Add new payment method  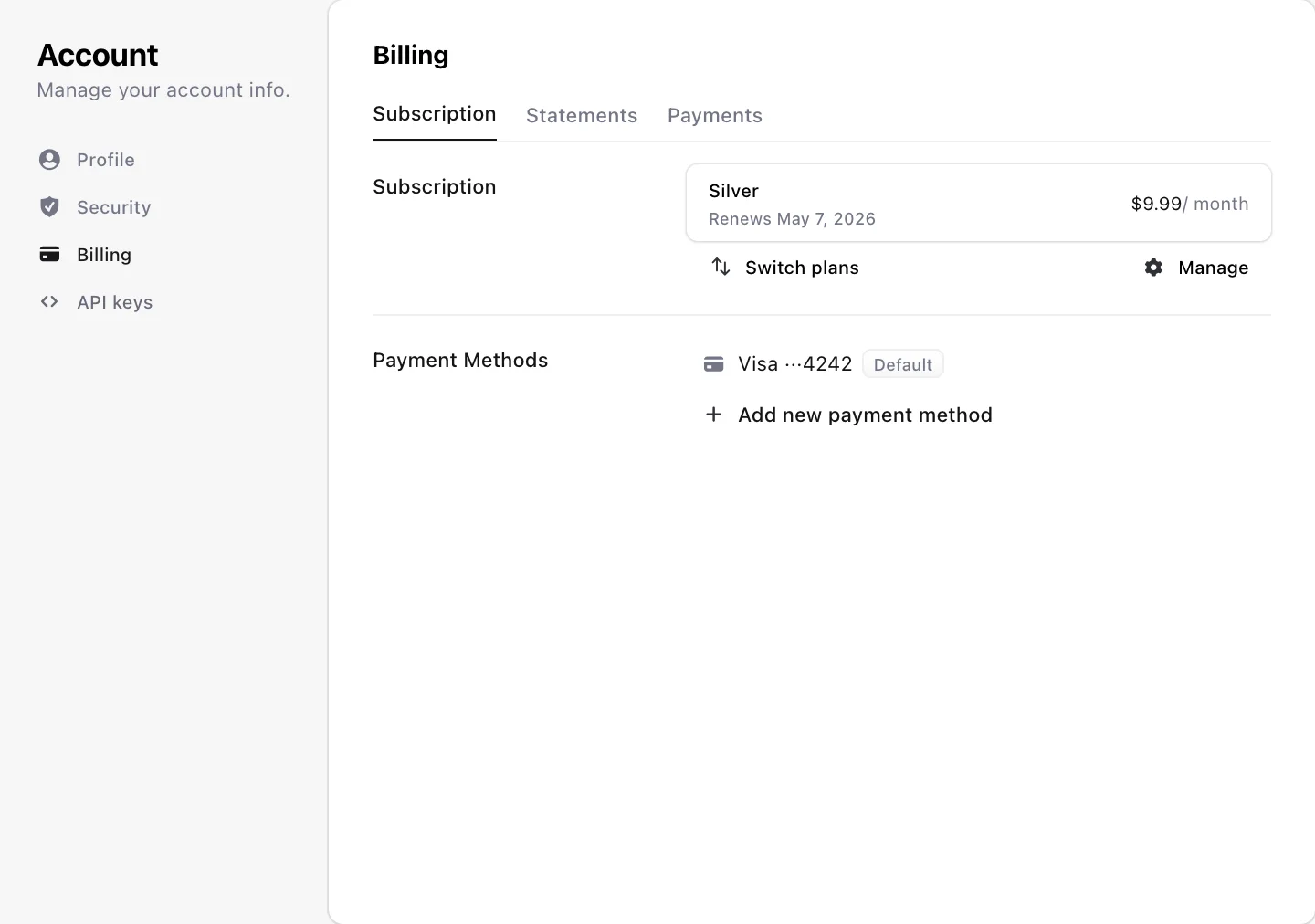(849, 415)
